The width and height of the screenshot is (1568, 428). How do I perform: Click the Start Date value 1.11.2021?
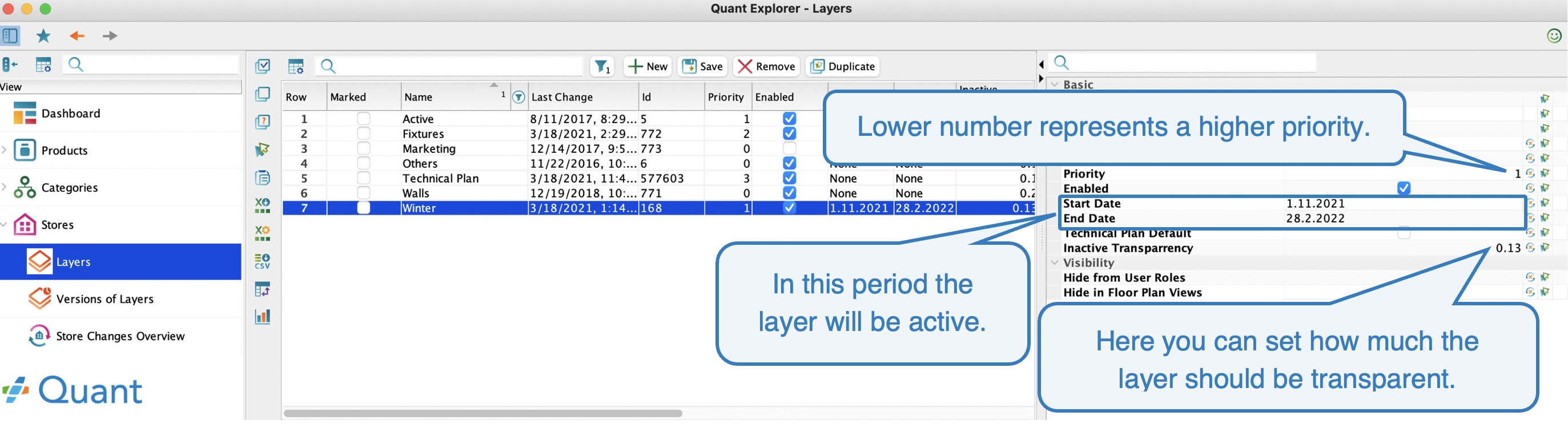point(1316,204)
